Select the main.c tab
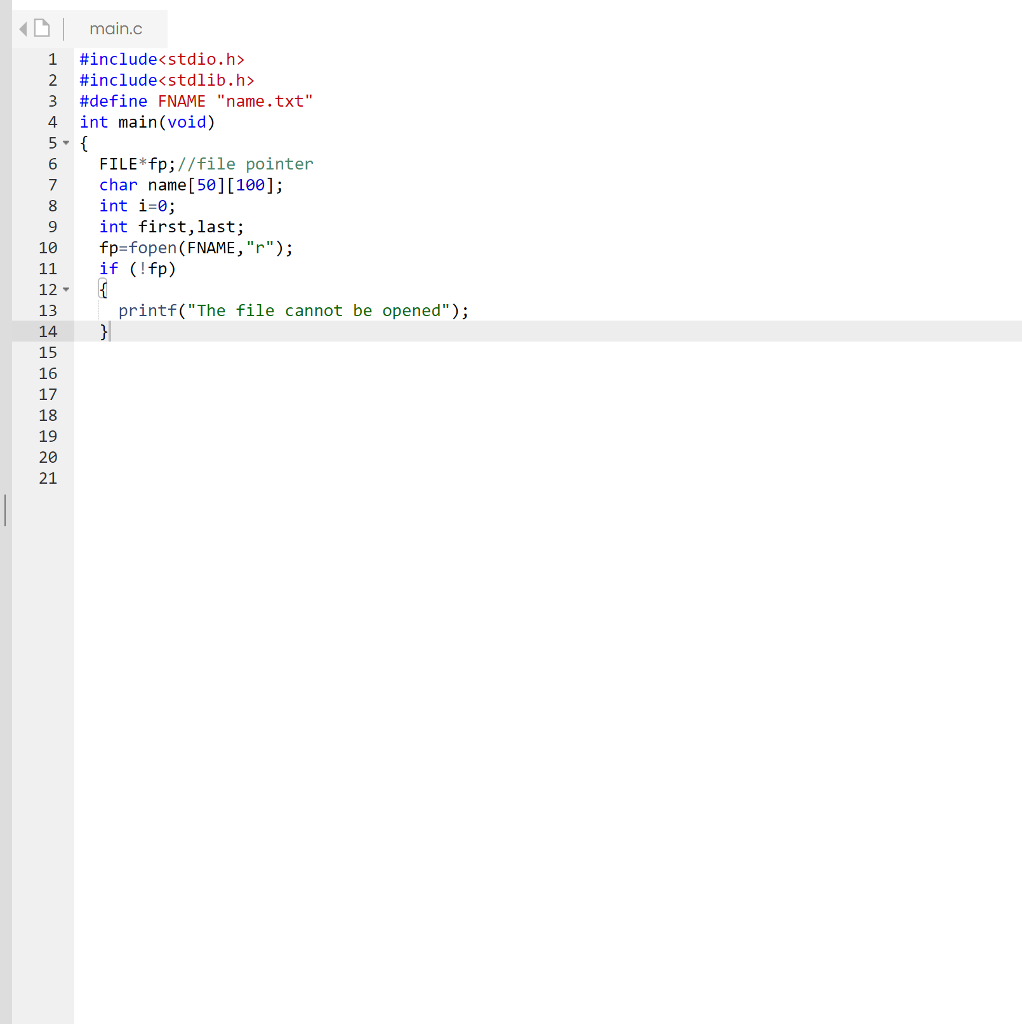This screenshot has height=1024, width=1022. [116, 28]
